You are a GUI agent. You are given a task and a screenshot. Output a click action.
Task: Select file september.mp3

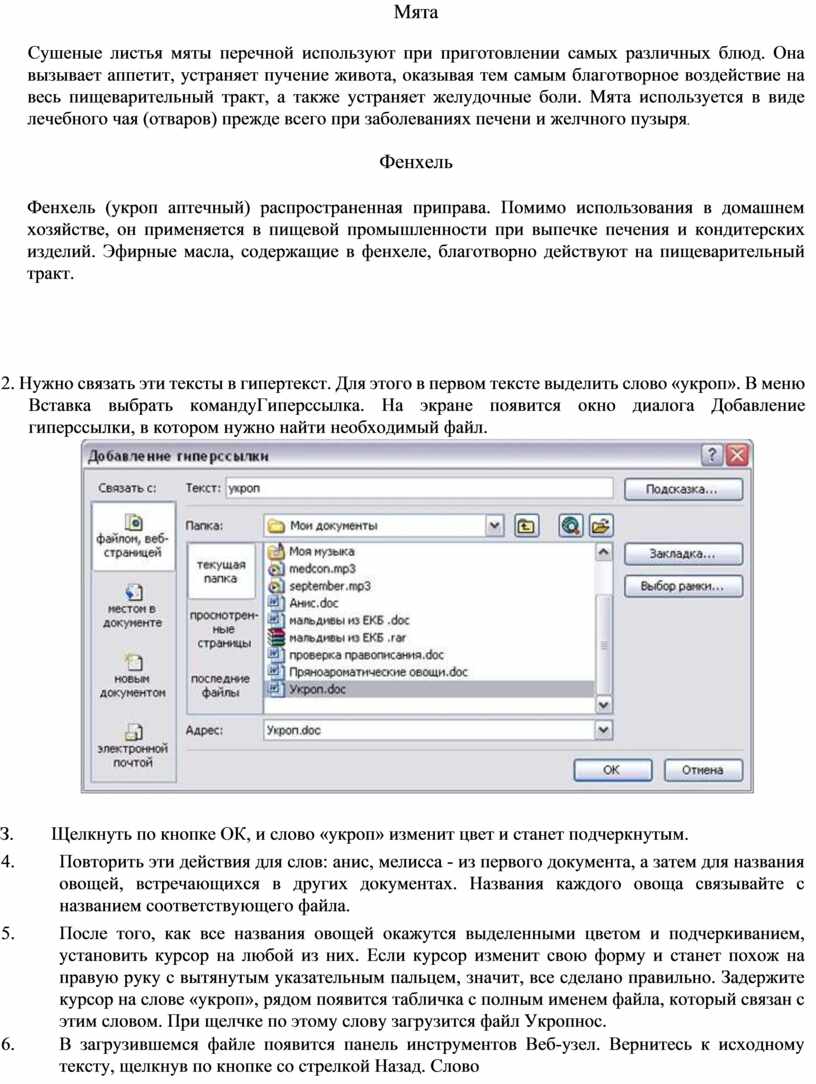tap(320, 586)
